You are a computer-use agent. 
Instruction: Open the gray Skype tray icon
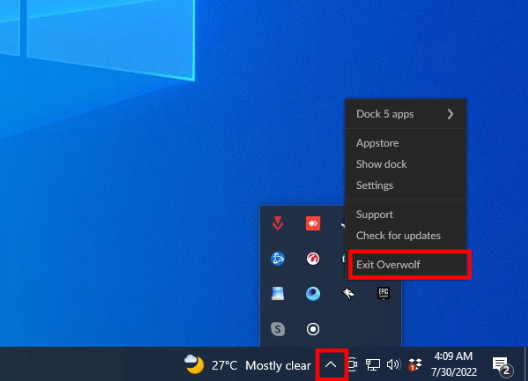(278, 329)
